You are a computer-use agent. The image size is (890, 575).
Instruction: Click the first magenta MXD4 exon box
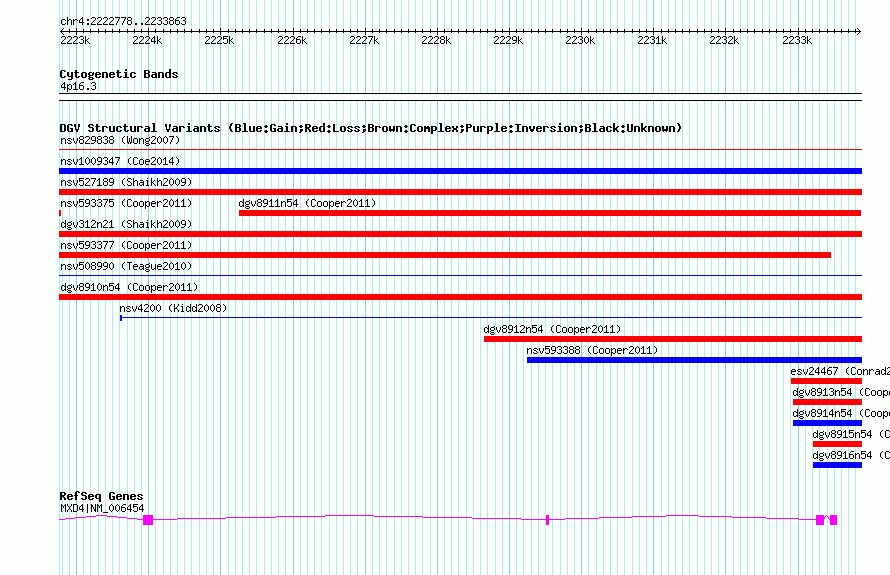148,520
